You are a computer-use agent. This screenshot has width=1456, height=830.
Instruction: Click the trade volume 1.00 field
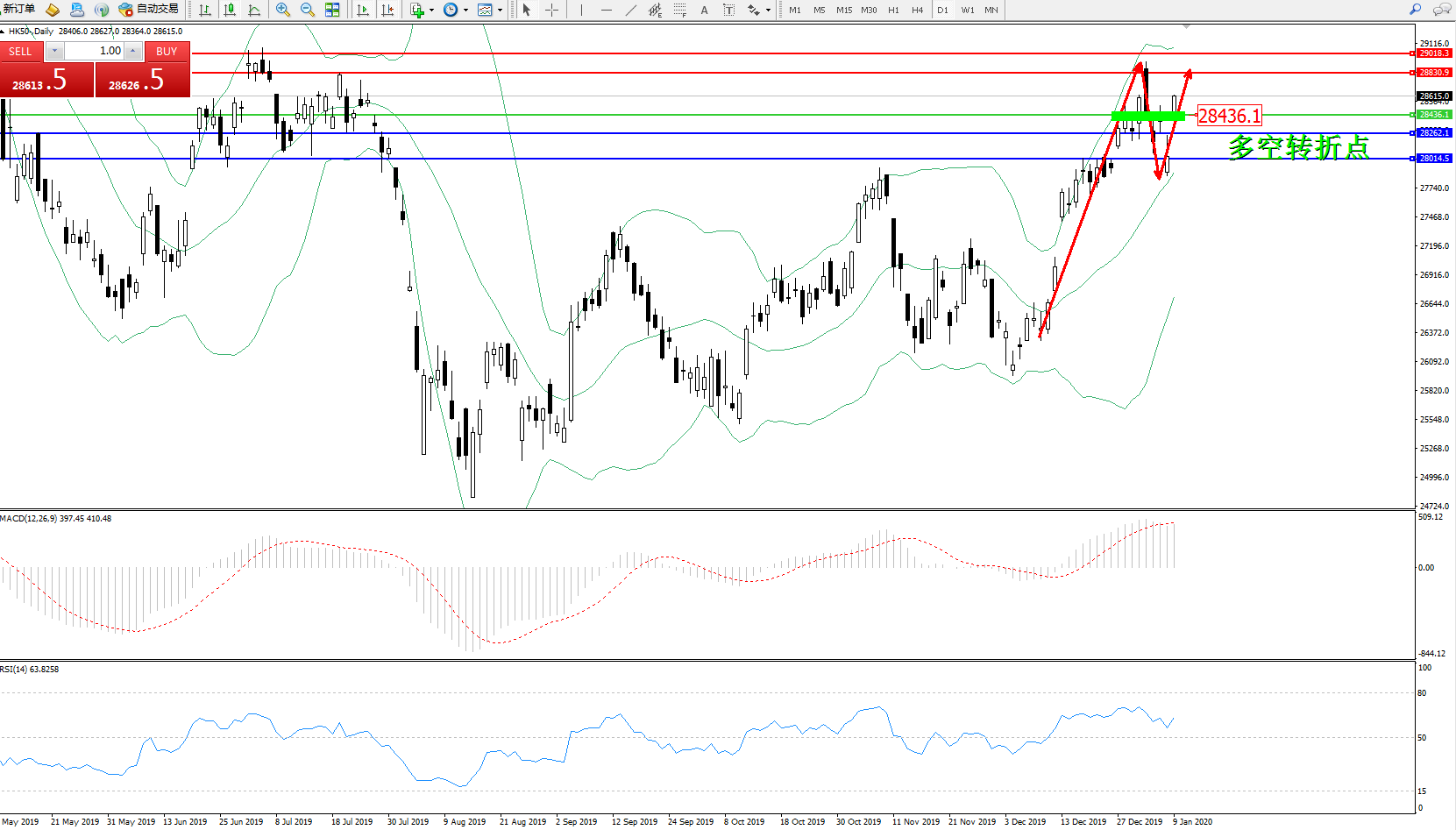(95, 52)
